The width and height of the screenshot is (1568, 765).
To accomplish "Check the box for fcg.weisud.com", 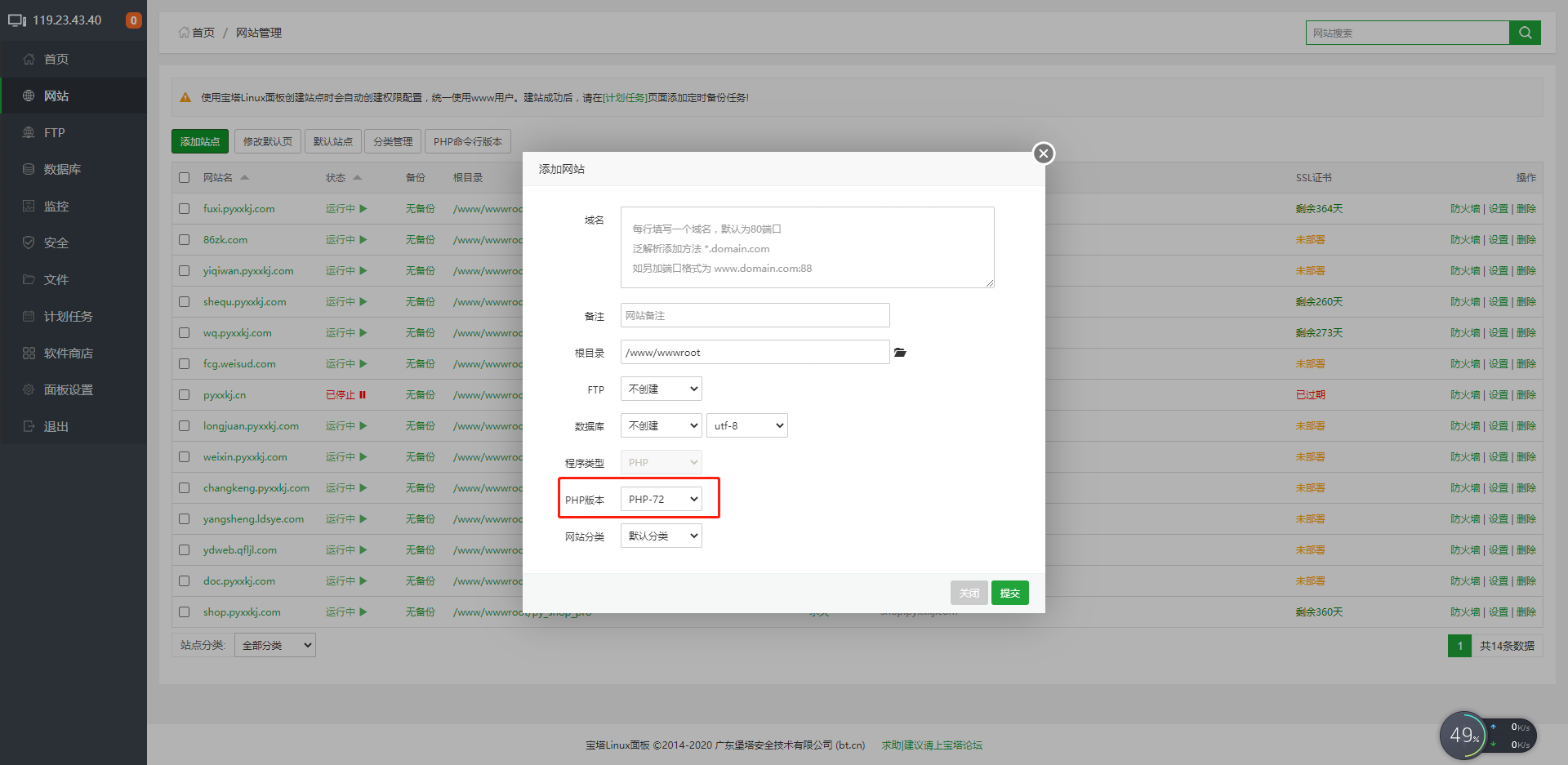I will click(x=185, y=364).
